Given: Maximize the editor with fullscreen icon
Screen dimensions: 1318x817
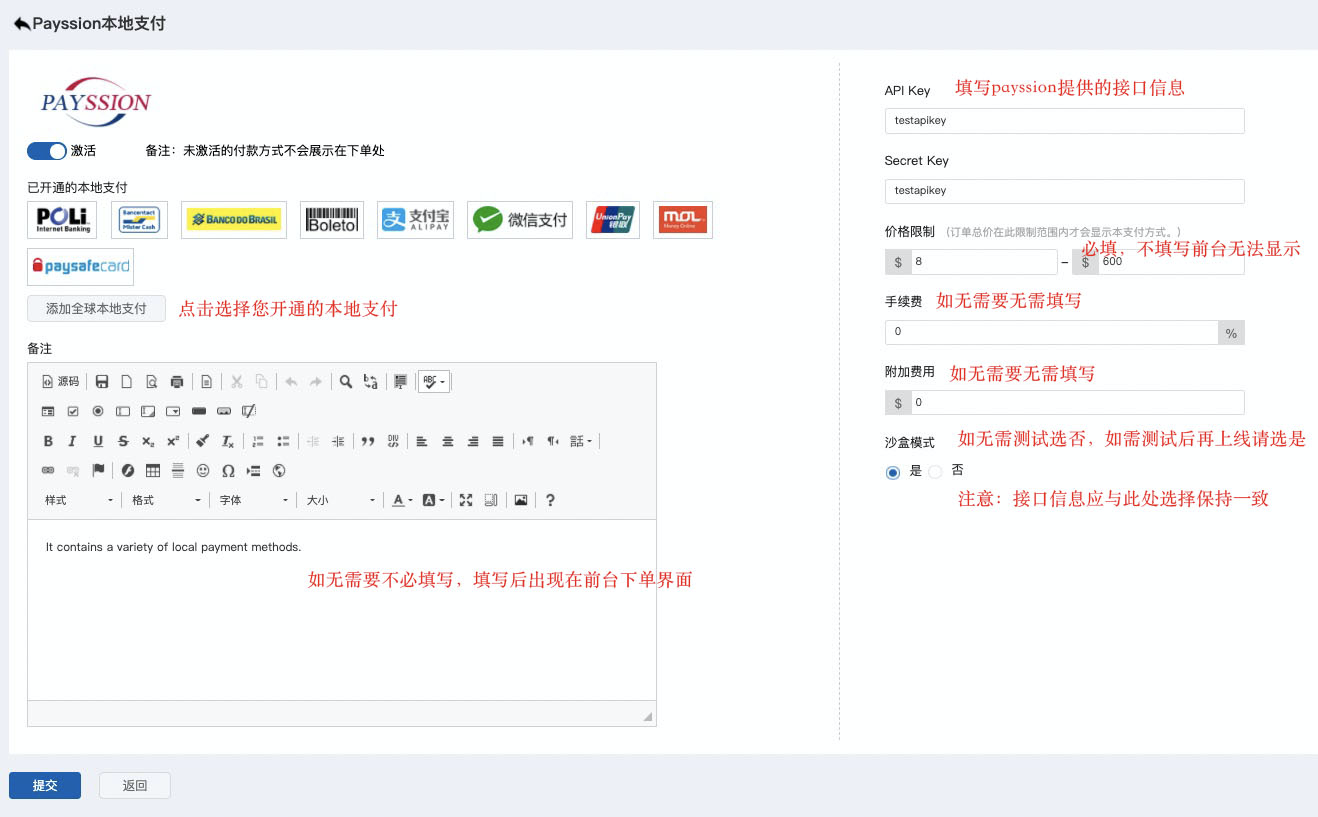Looking at the screenshot, I should [x=466, y=500].
